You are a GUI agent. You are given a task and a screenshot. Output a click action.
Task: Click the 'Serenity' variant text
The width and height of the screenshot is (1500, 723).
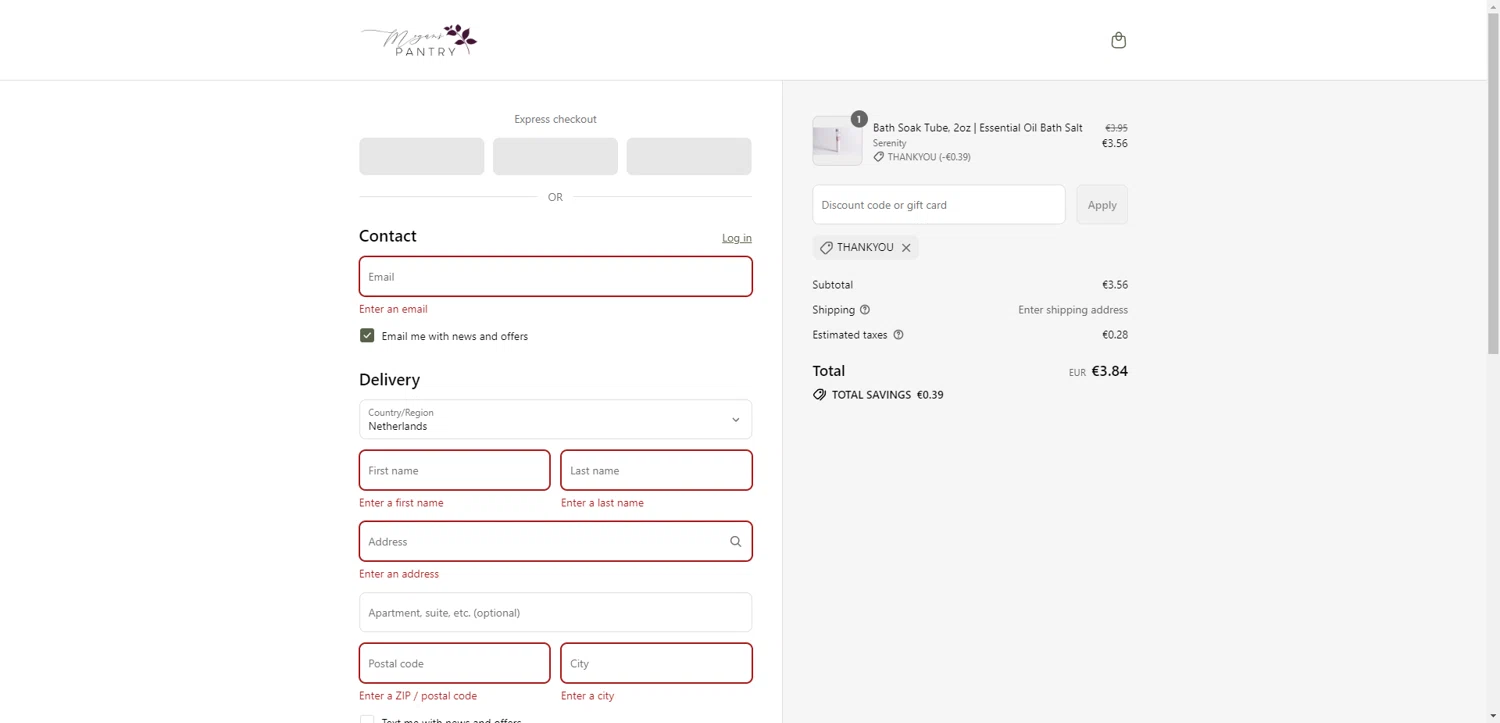pyautogui.click(x=889, y=143)
